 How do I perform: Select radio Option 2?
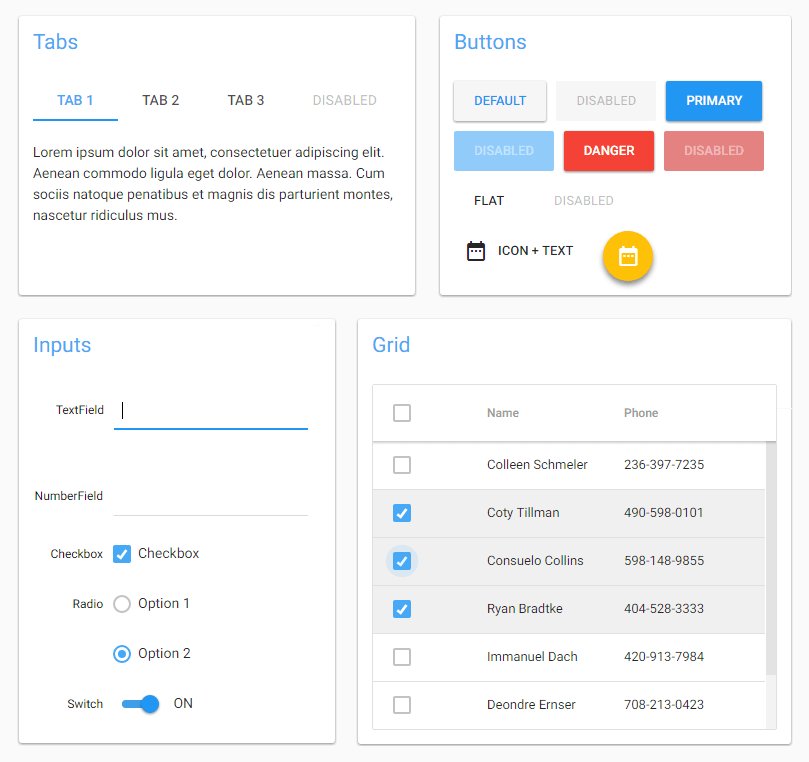(122, 654)
